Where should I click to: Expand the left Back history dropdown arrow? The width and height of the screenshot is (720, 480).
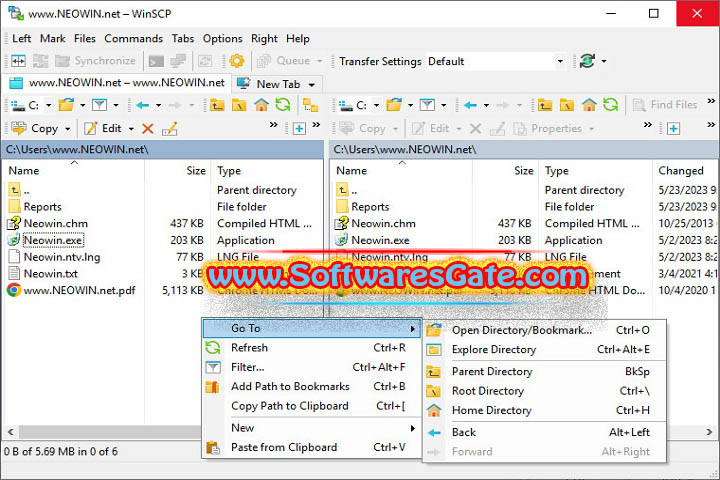click(x=158, y=105)
